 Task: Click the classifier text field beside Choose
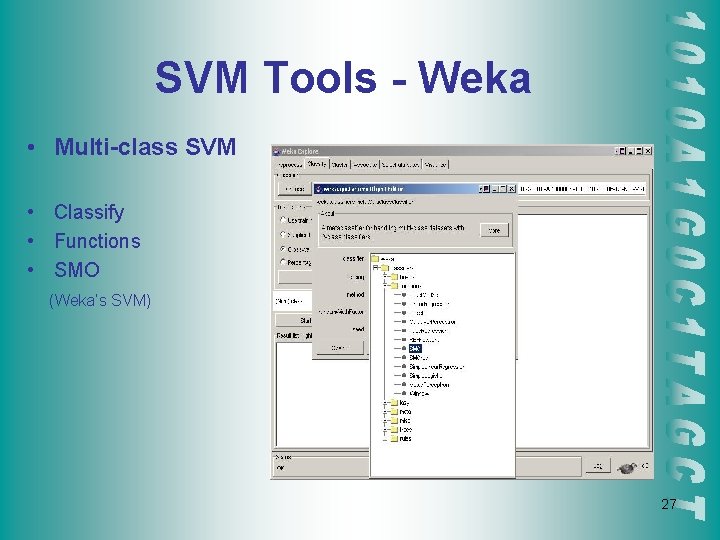582,189
